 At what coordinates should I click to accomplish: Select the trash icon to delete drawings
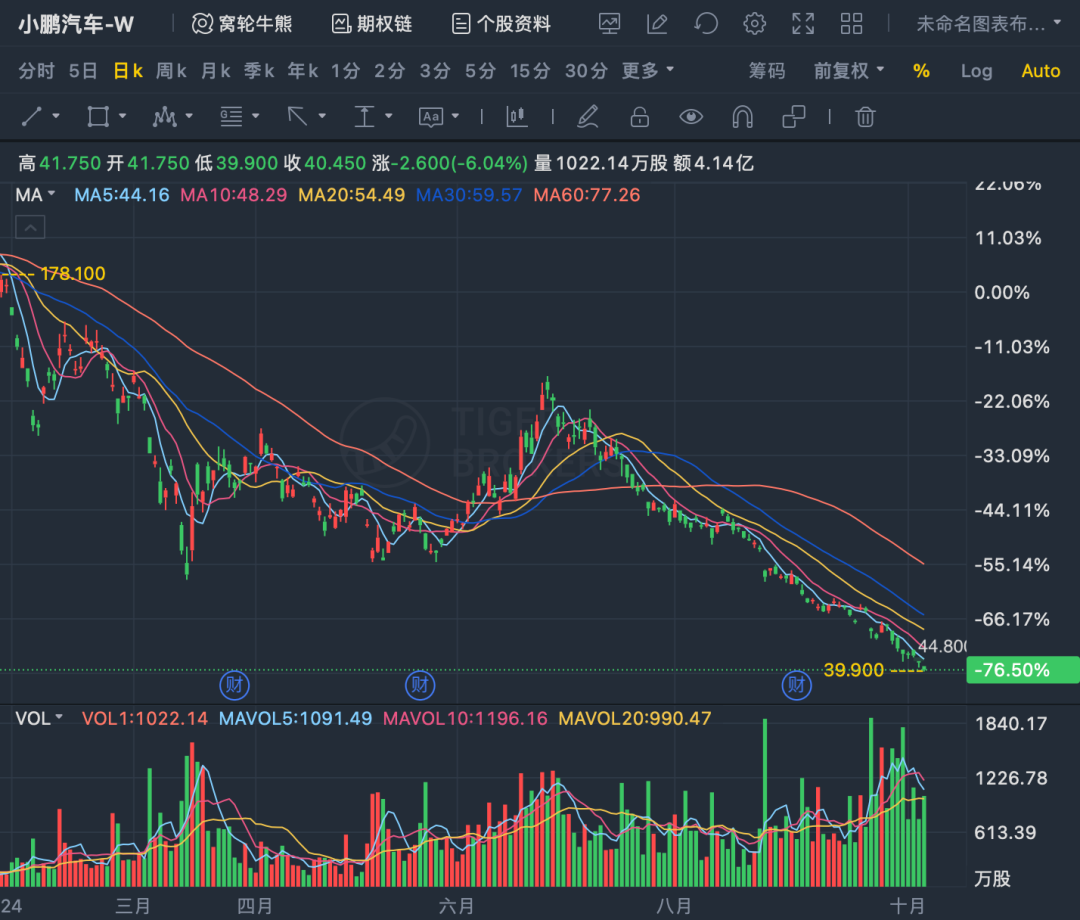(866, 117)
